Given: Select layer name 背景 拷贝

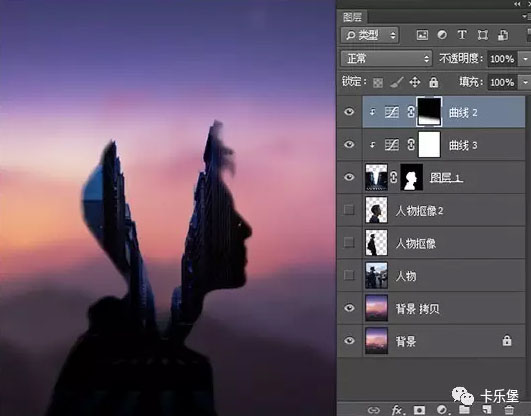Looking at the screenshot, I should point(418,309).
